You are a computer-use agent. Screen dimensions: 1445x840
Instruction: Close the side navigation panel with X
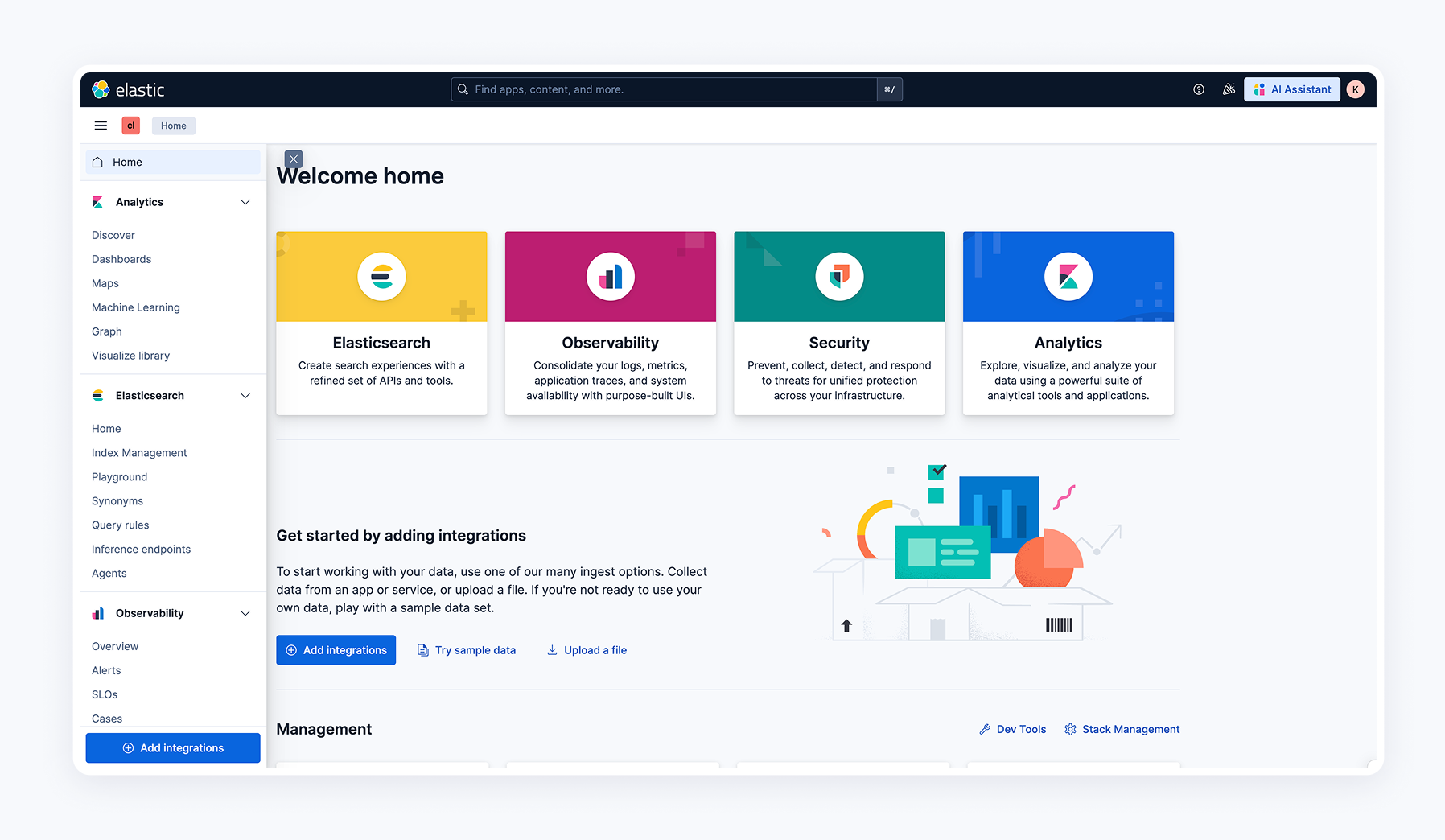coord(294,159)
